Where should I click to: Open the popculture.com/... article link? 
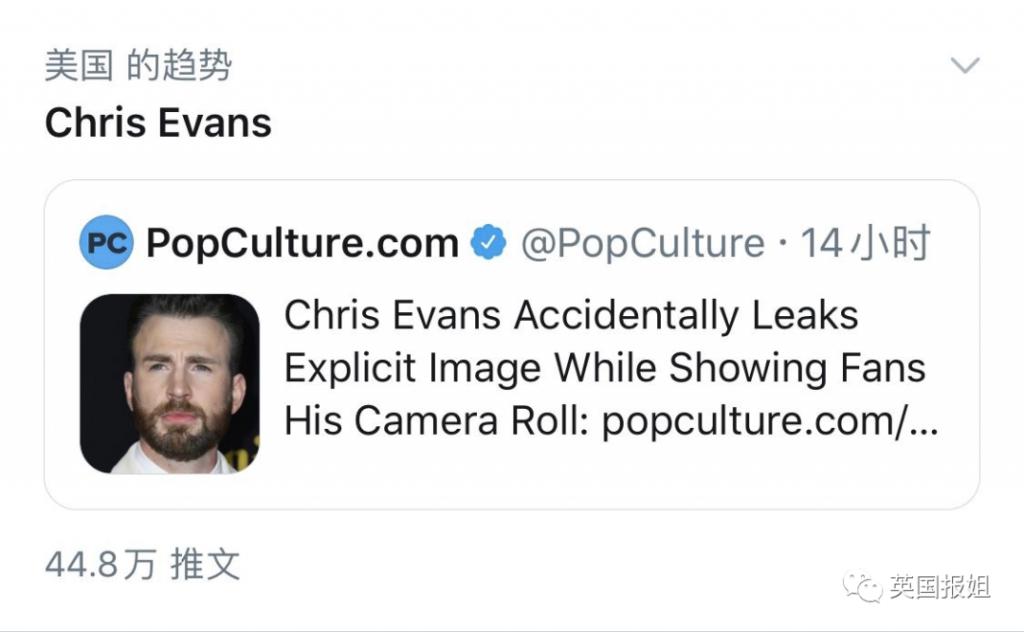pos(770,421)
